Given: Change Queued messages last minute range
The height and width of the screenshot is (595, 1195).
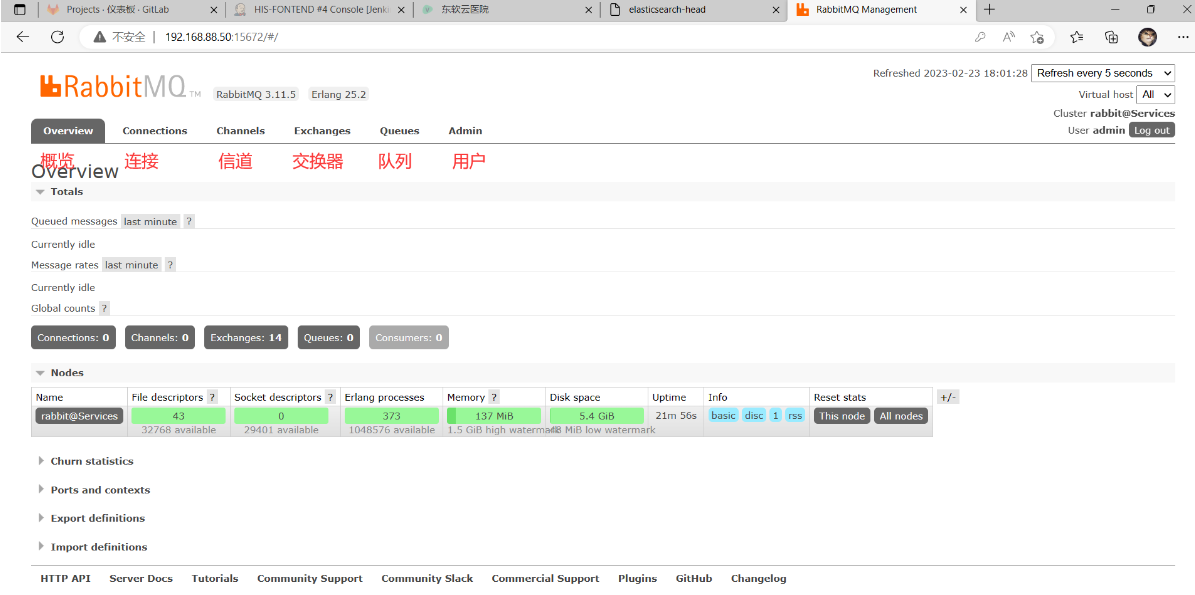Looking at the screenshot, I should (150, 222).
